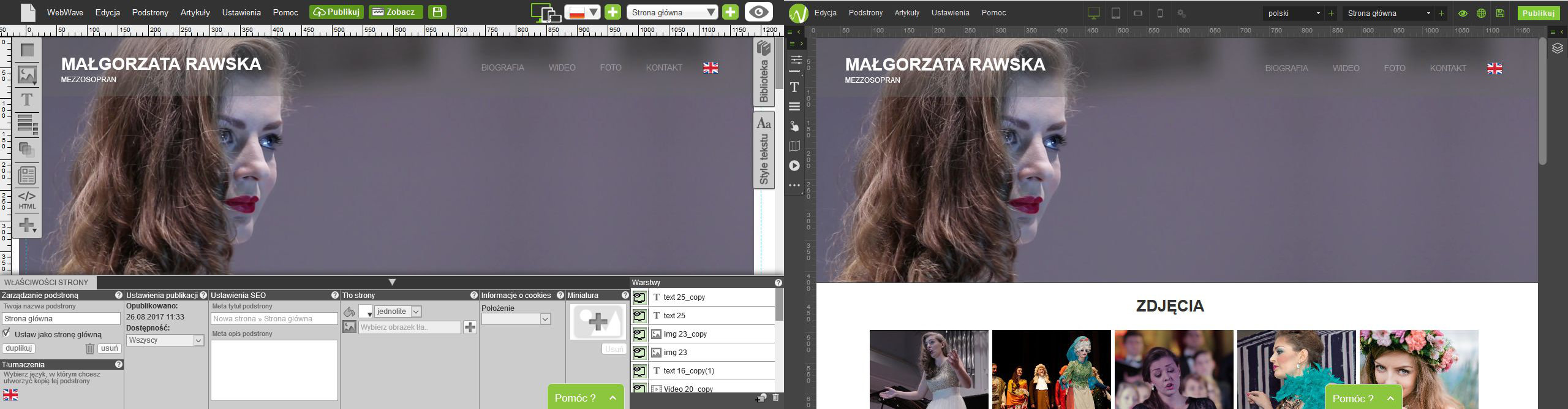Expand the 'Wszyscy' availability dropdown
1568x409 pixels.
(164, 340)
